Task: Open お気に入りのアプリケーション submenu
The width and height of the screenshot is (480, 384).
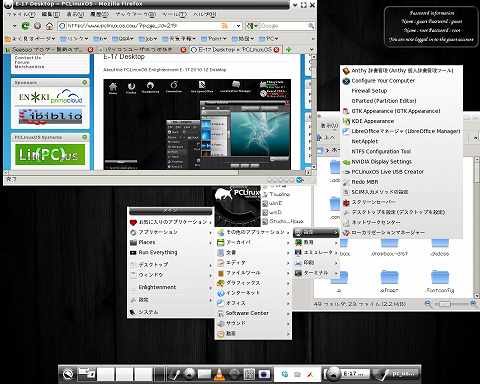Action: (170, 222)
